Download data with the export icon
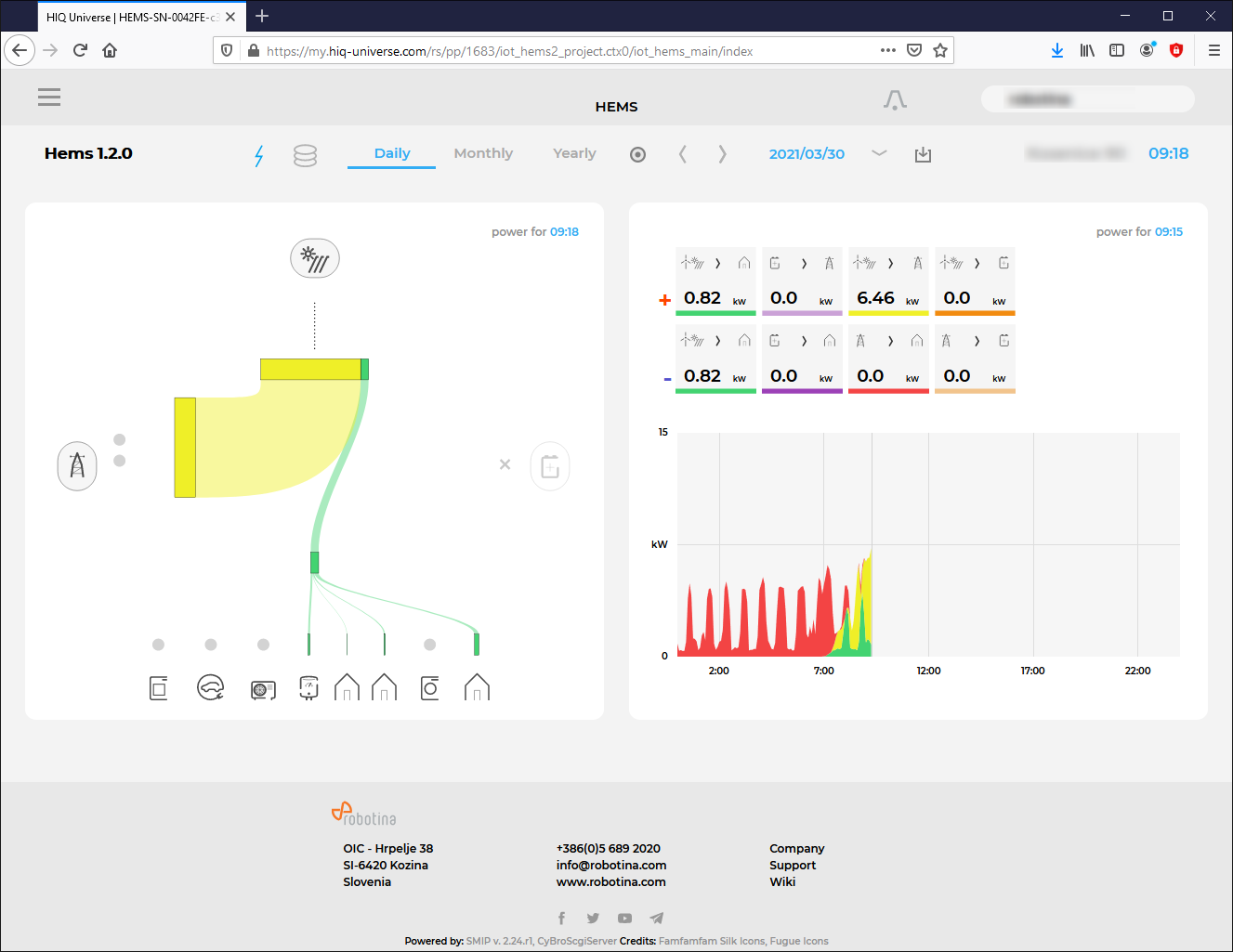Image resolution: width=1233 pixels, height=952 pixels. click(923, 154)
